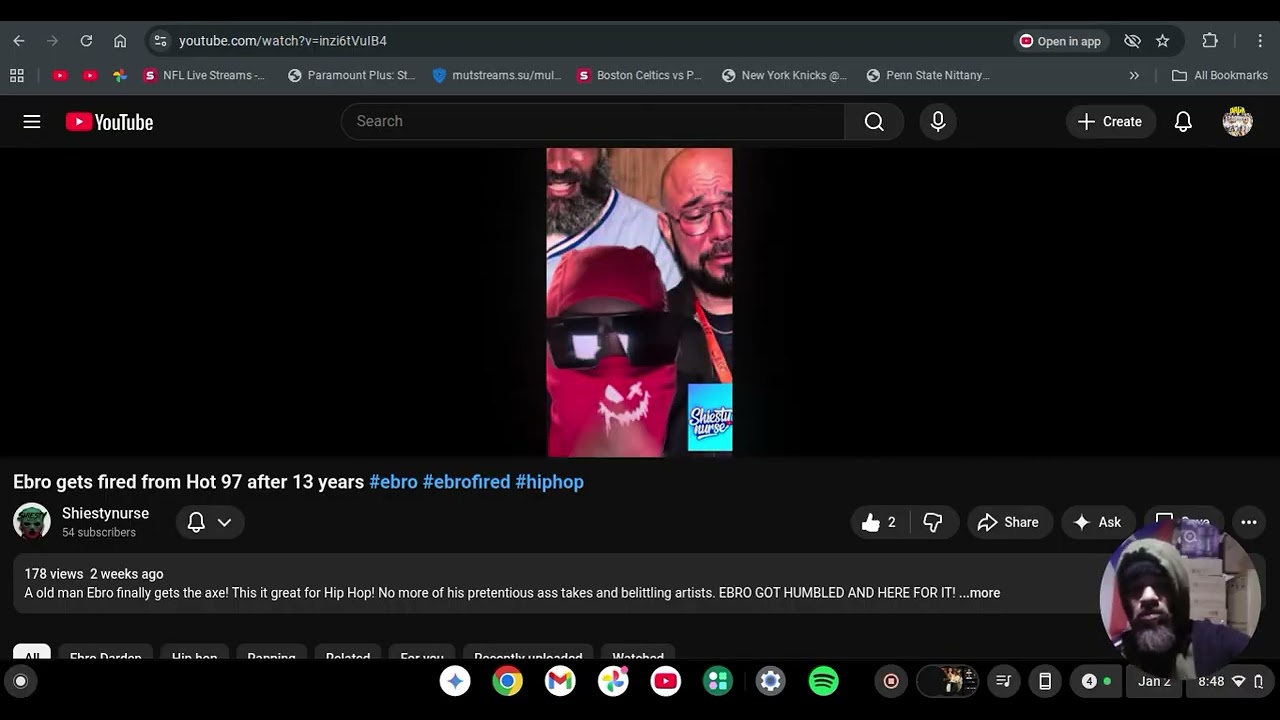Focus the YouTube Search field
The width and height of the screenshot is (1280, 720).
[x=593, y=121]
